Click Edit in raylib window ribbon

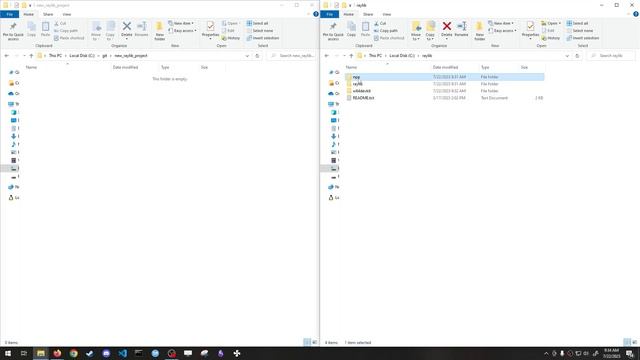click(x=548, y=31)
